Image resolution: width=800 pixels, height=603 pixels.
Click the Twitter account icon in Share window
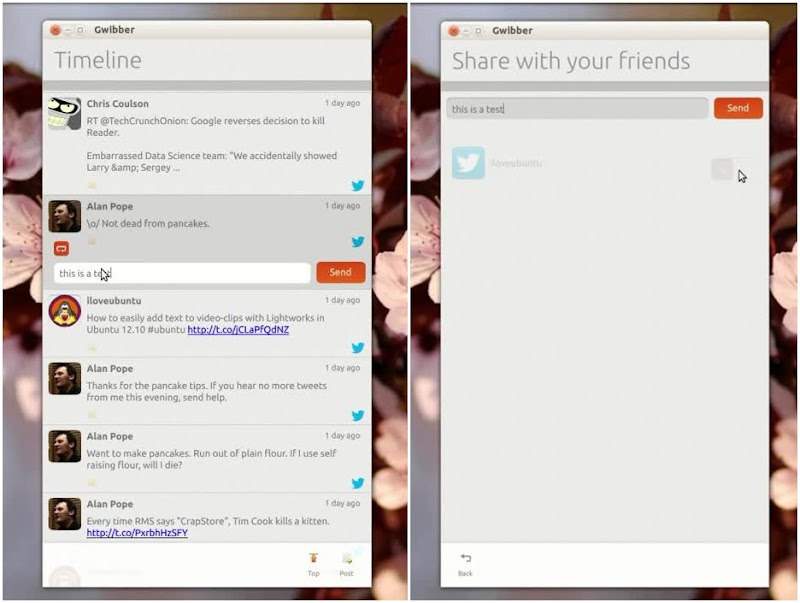click(468, 163)
